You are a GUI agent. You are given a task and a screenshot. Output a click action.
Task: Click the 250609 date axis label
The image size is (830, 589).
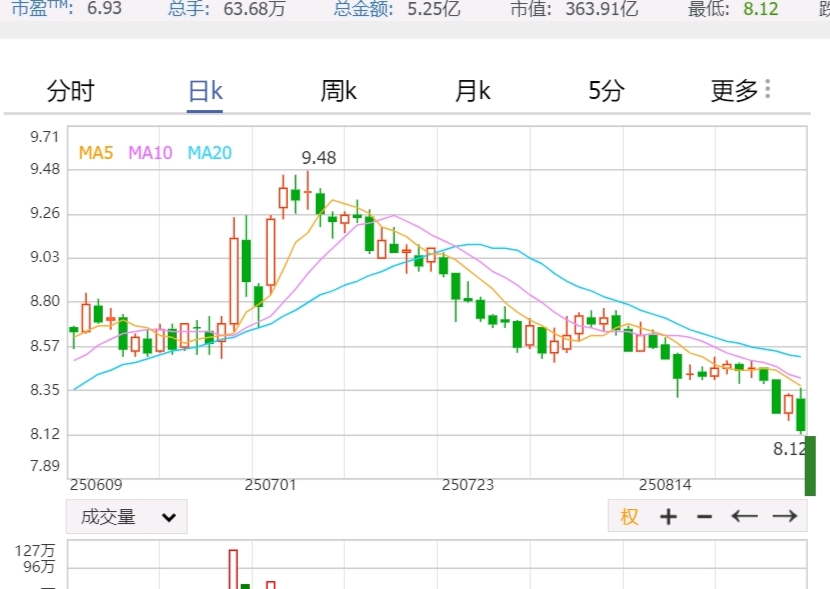pyautogui.click(x=96, y=485)
